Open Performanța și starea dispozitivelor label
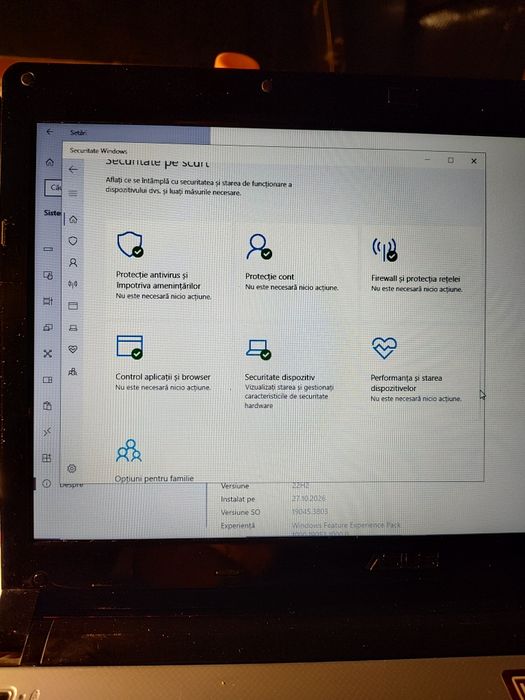The width and height of the screenshot is (525, 700). 406,383
